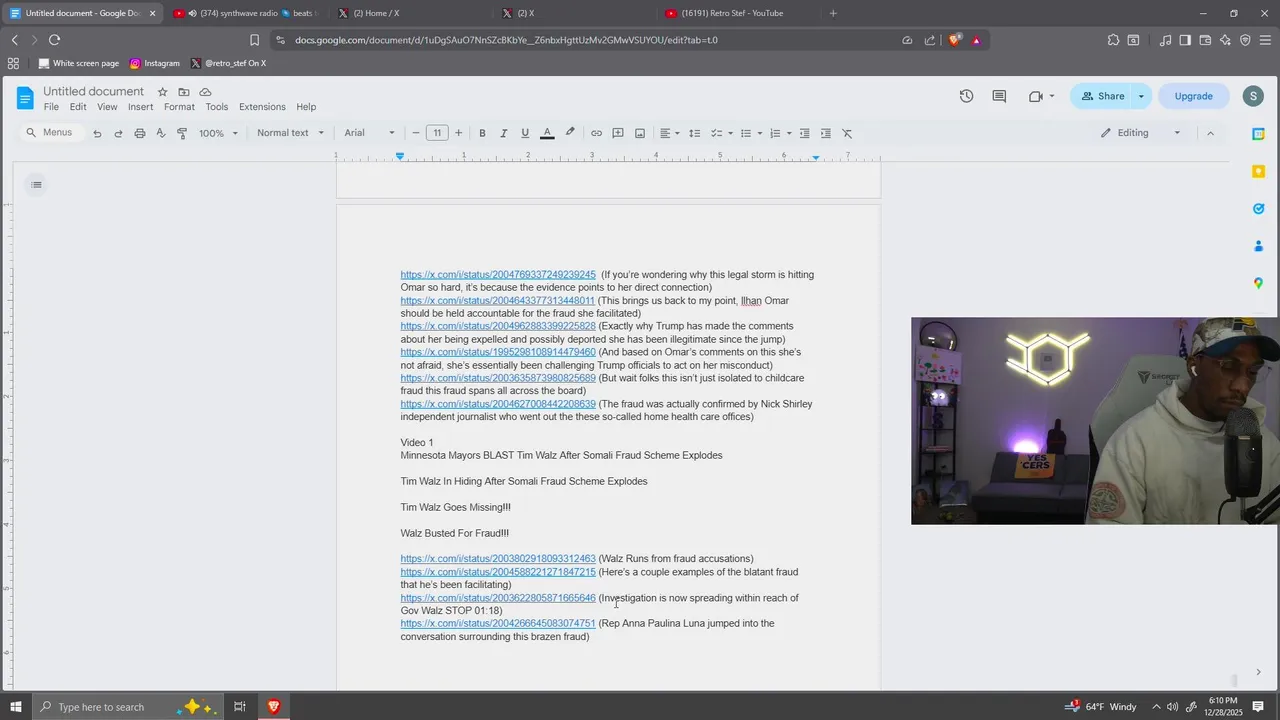Show the document outline tabs icon
The height and width of the screenshot is (720, 1280).
click(37, 184)
